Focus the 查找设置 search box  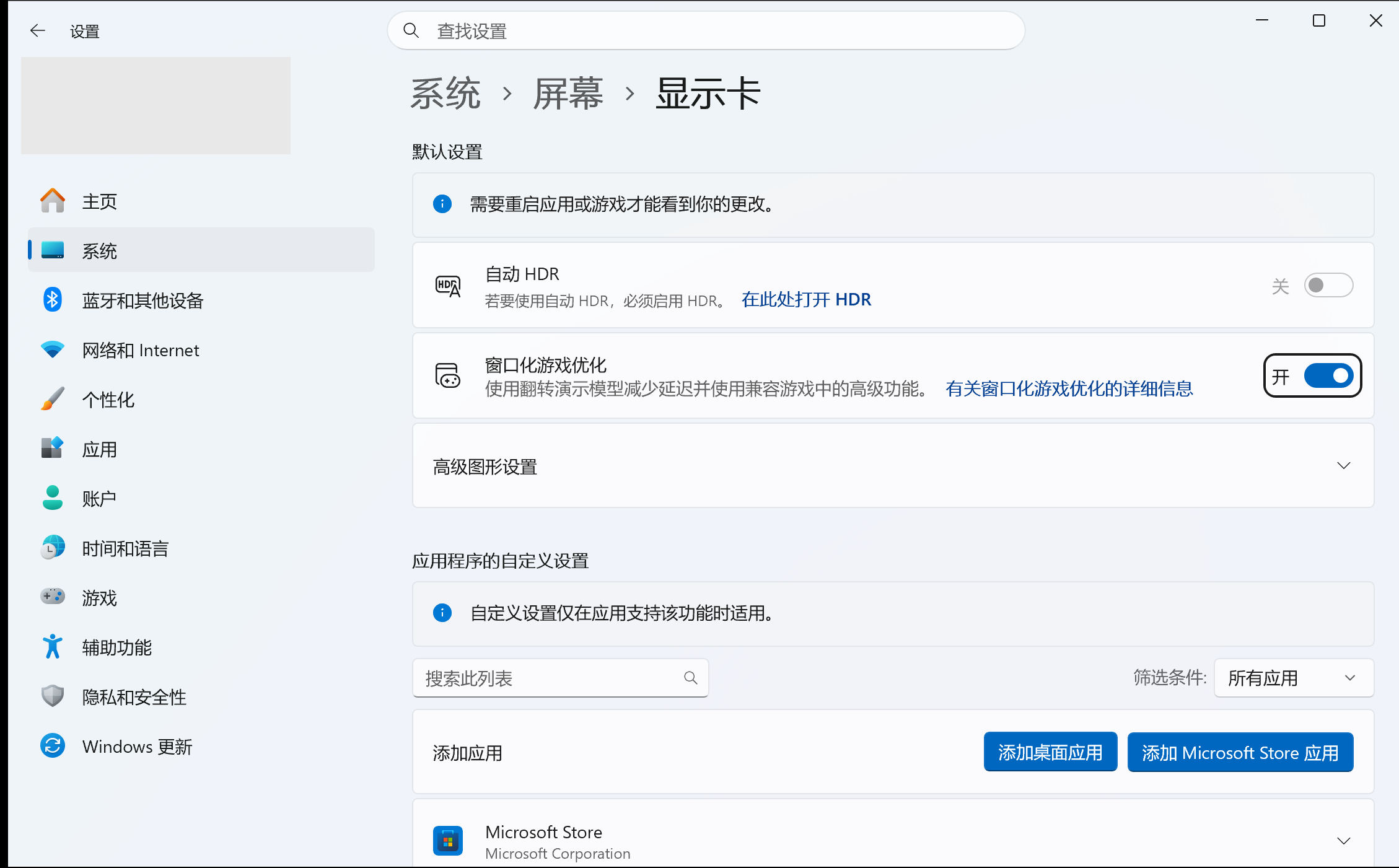point(706,30)
